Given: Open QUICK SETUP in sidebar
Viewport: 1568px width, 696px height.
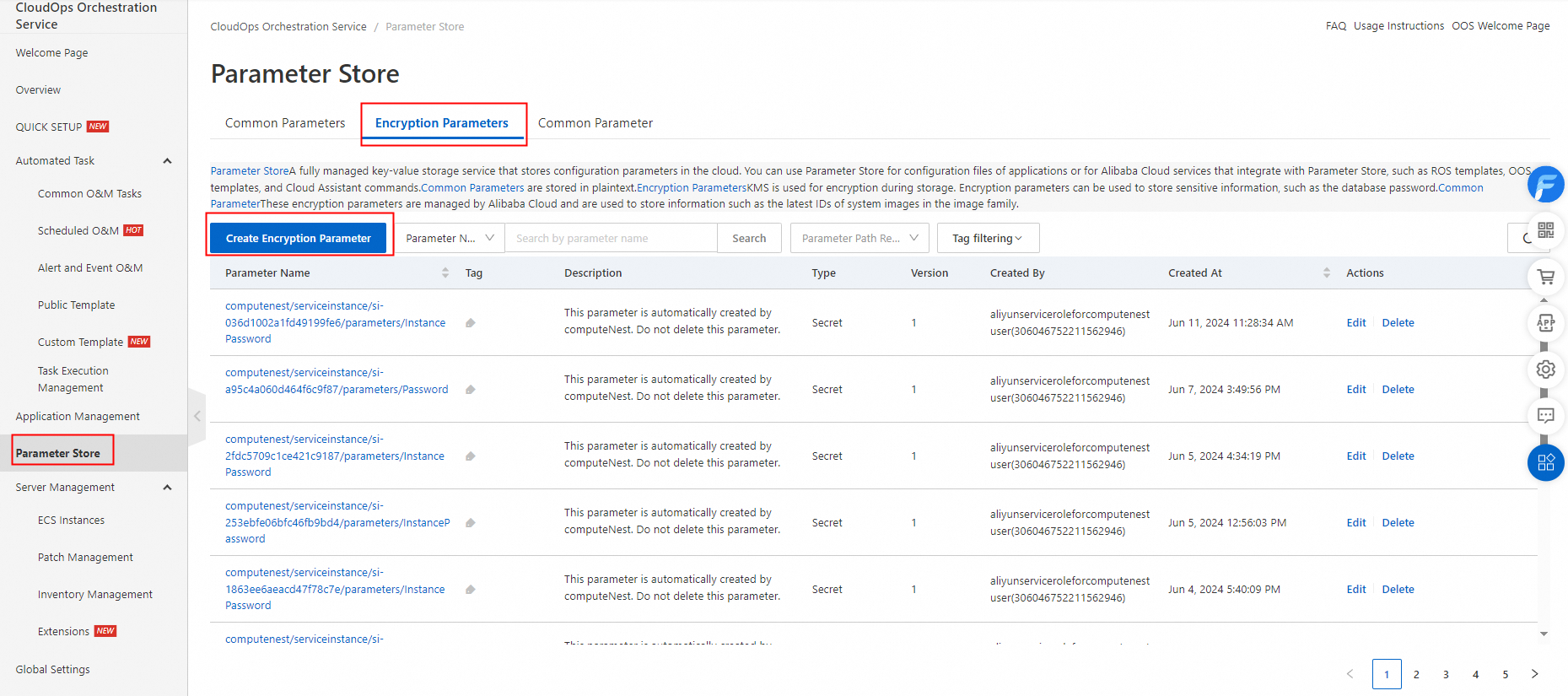Looking at the screenshot, I should (x=49, y=127).
